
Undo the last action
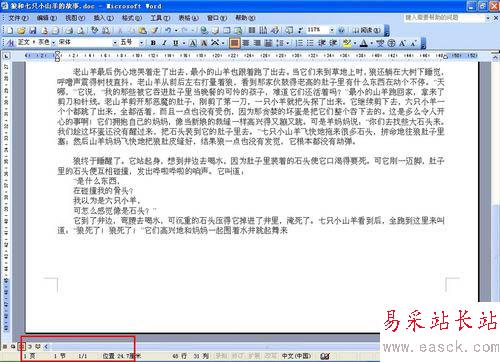pos(168,31)
